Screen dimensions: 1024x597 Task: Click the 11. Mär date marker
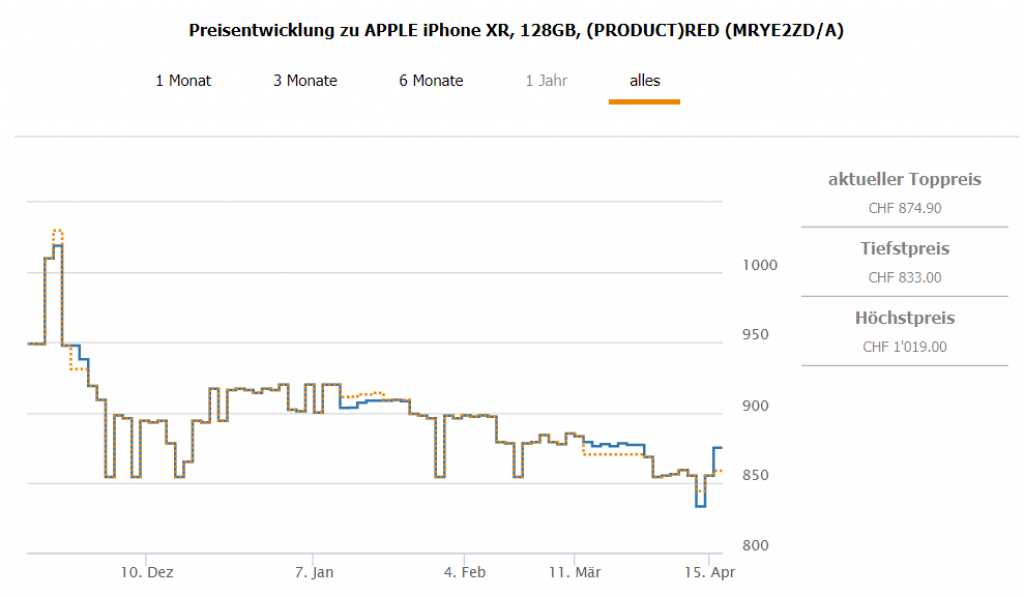coord(576,573)
